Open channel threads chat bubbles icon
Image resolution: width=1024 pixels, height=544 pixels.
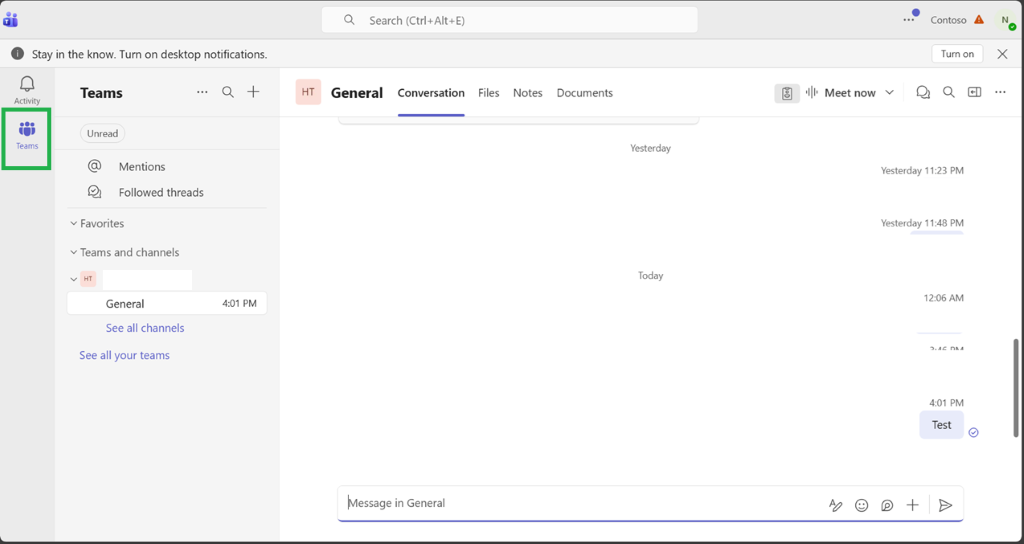point(923,93)
